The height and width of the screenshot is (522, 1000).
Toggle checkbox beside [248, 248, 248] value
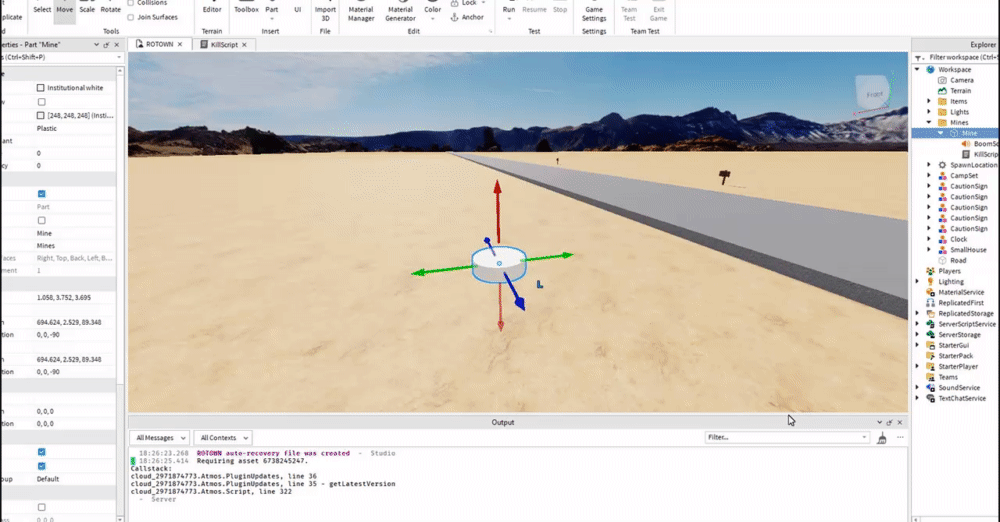(41, 116)
